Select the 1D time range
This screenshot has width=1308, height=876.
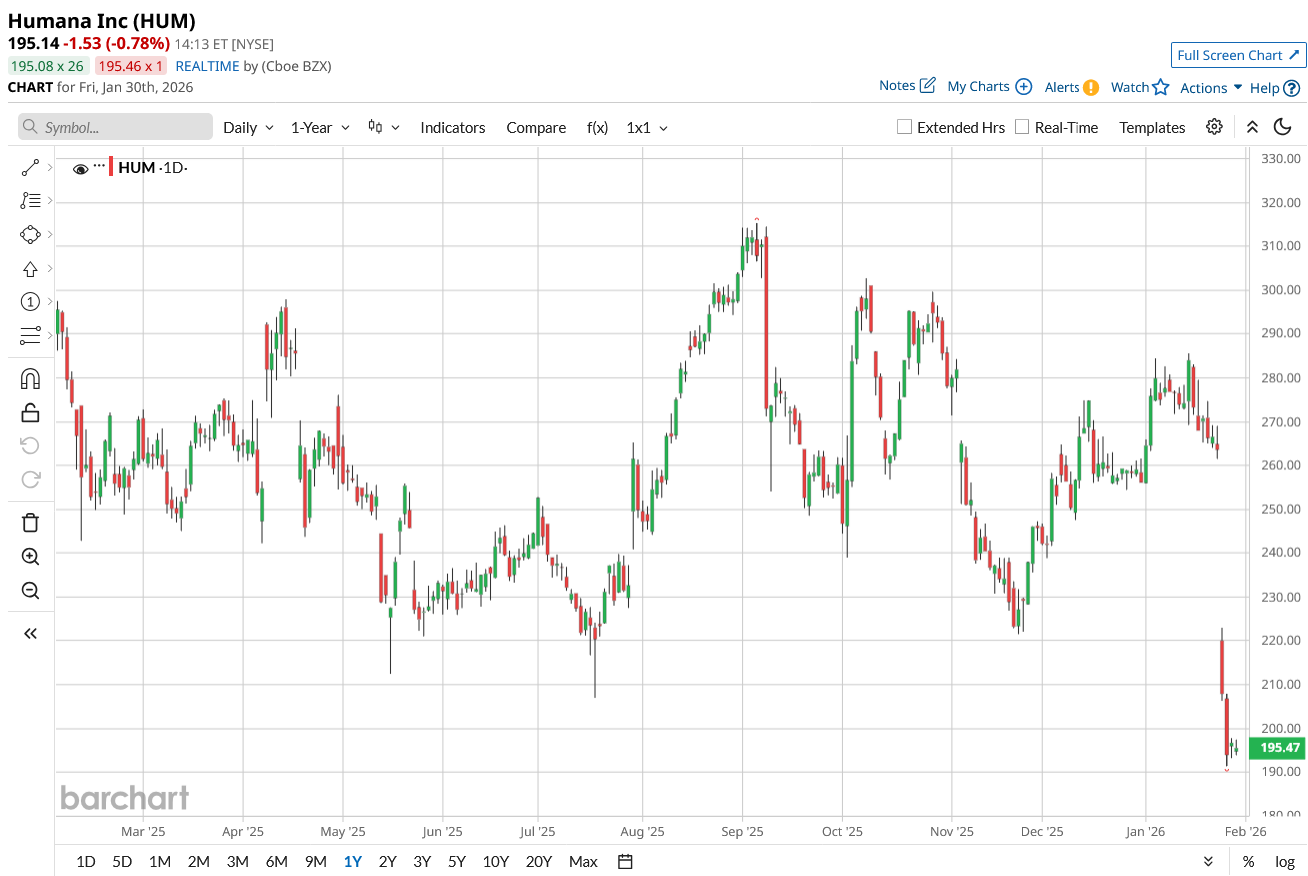(86, 861)
